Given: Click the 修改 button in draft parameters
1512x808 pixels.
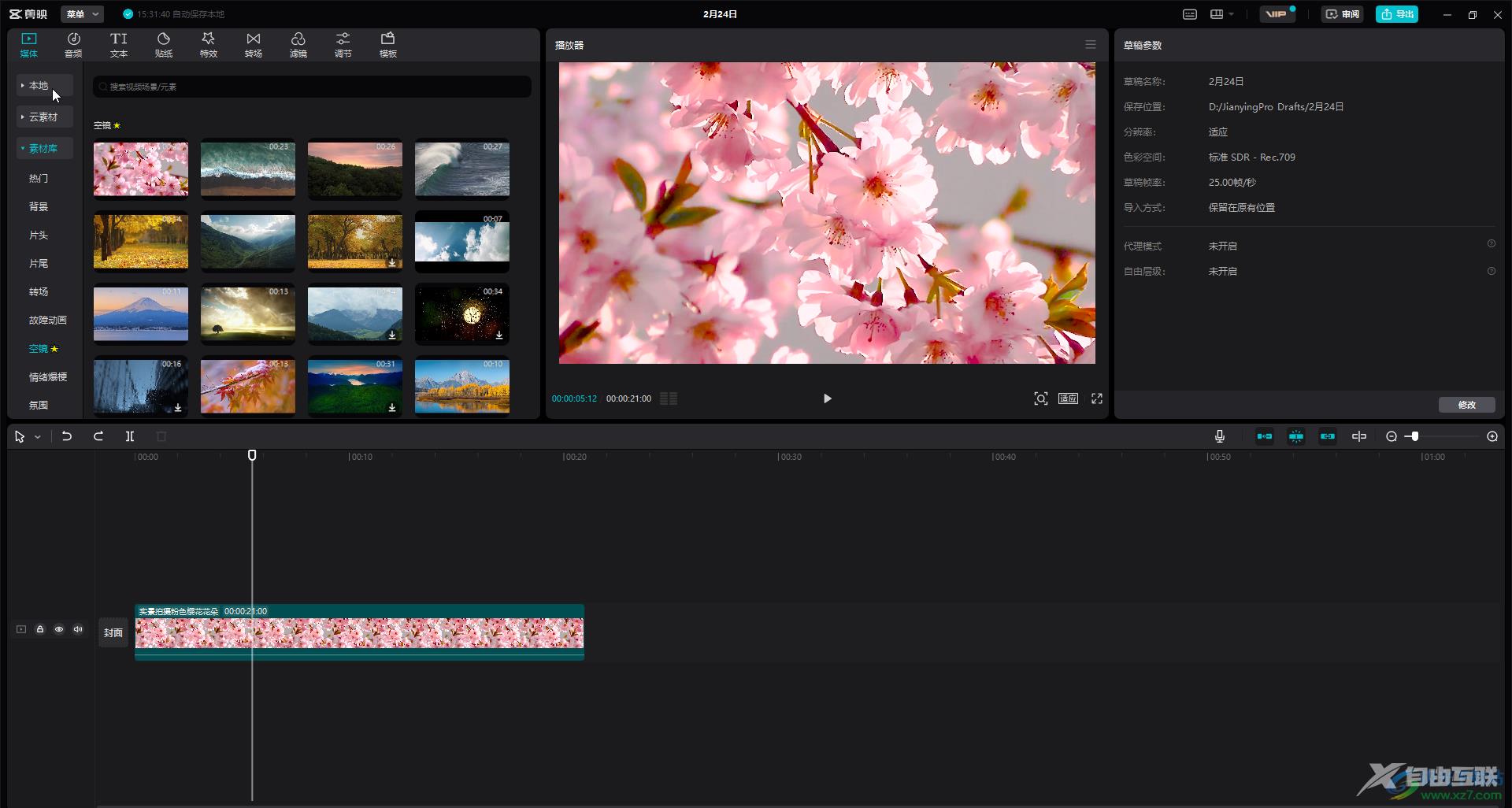Looking at the screenshot, I should 1466,405.
